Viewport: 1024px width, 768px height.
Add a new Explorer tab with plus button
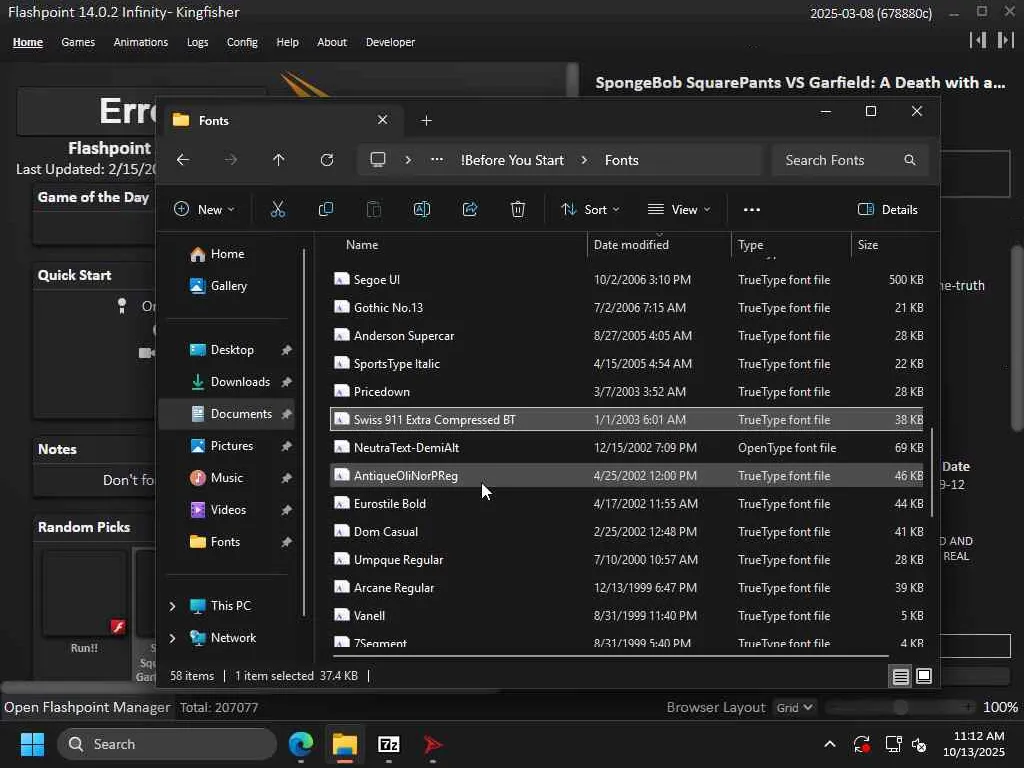coord(426,120)
